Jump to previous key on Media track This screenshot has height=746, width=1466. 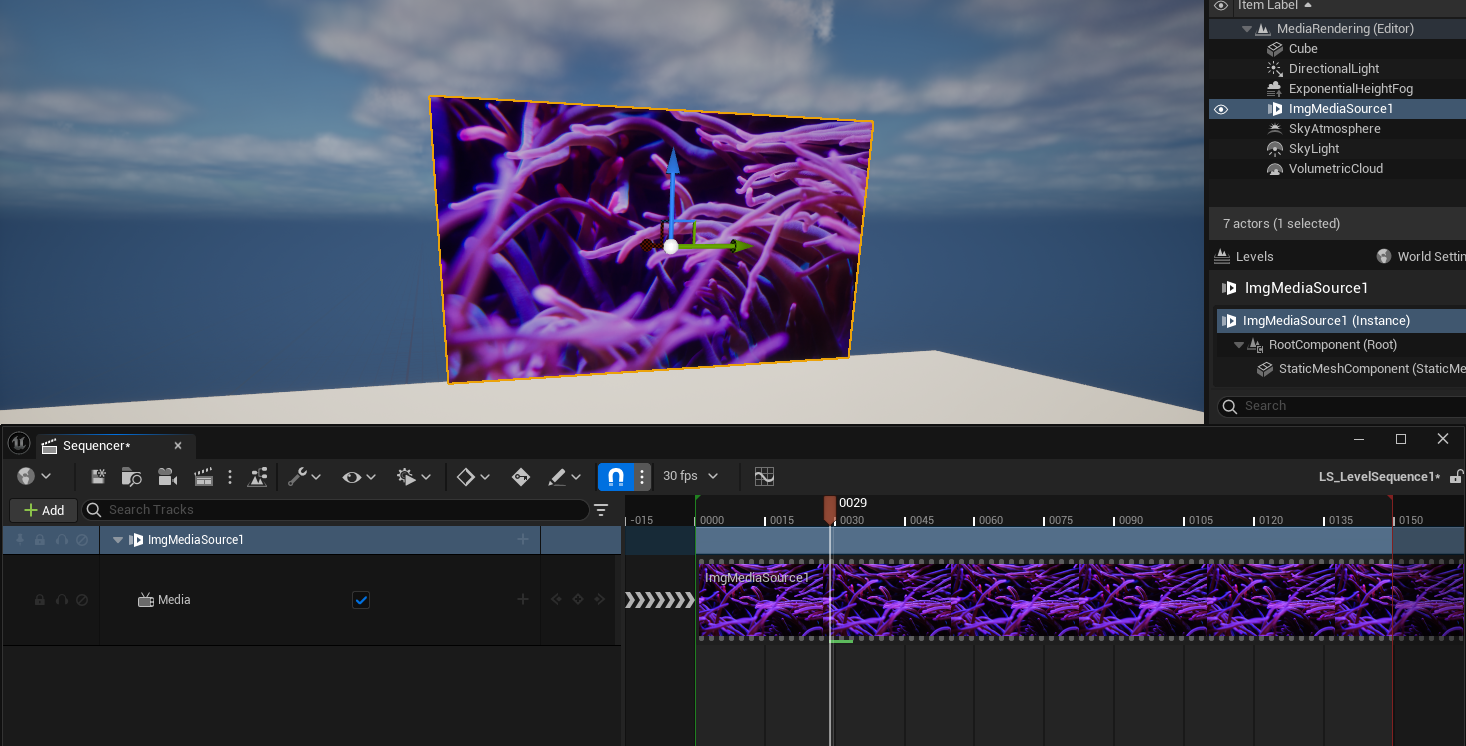[x=557, y=600]
